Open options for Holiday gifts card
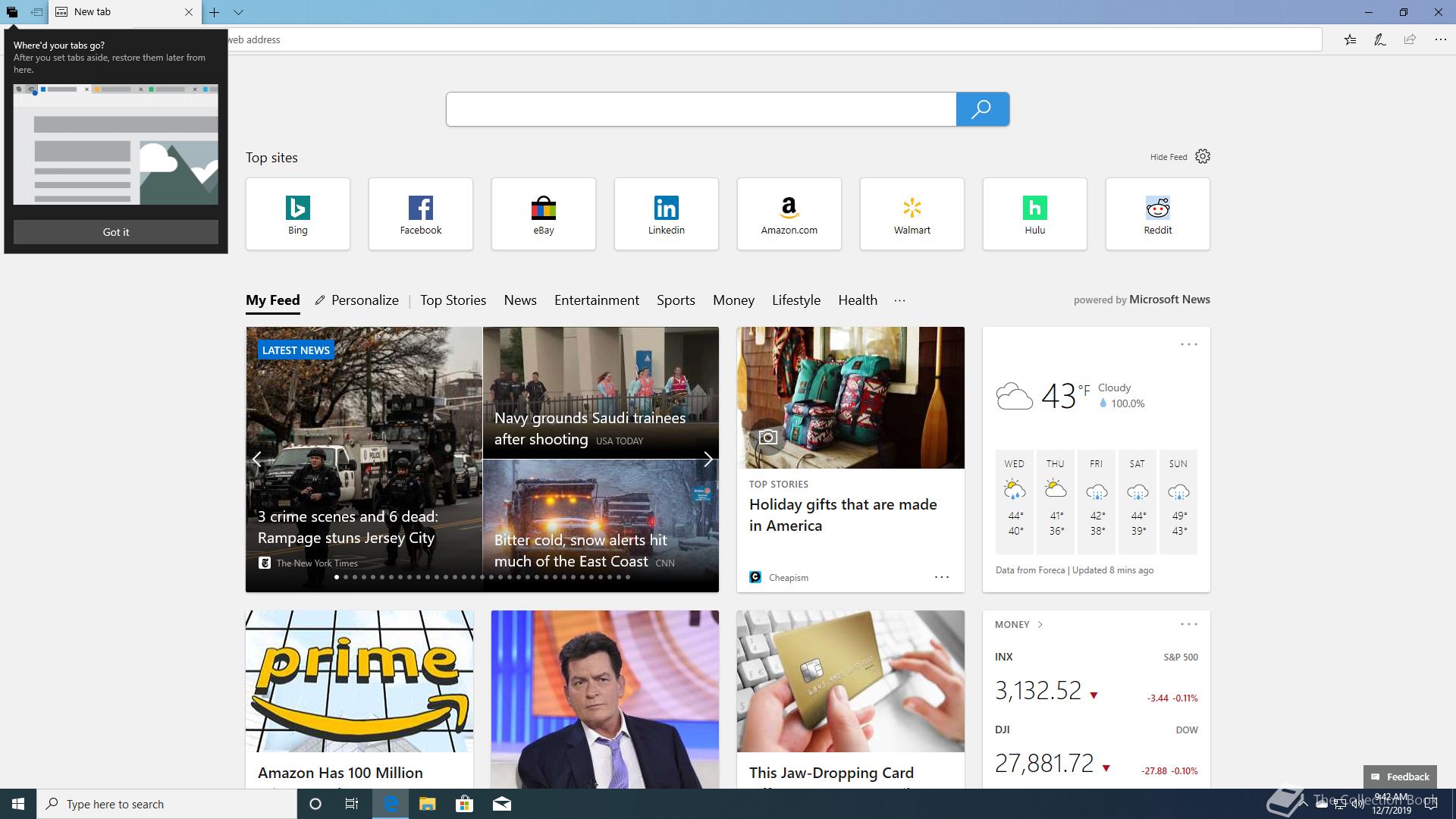 tap(942, 577)
